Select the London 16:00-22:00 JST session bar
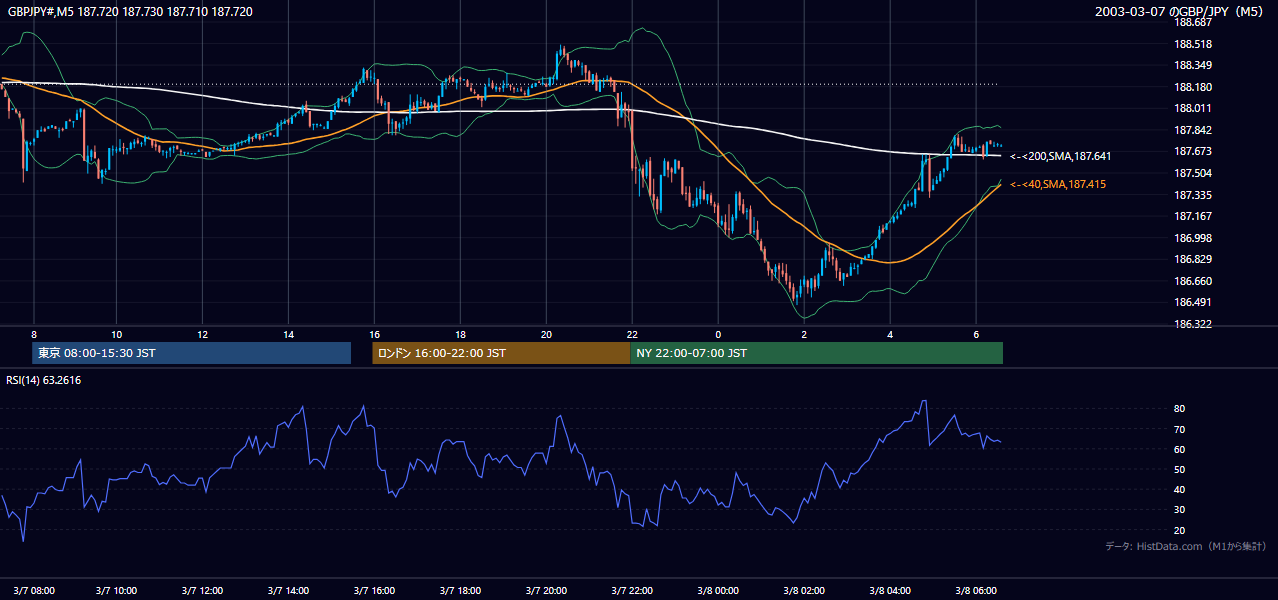The width and height of the screenshot is (1278, 600). [x=501, y=353]
